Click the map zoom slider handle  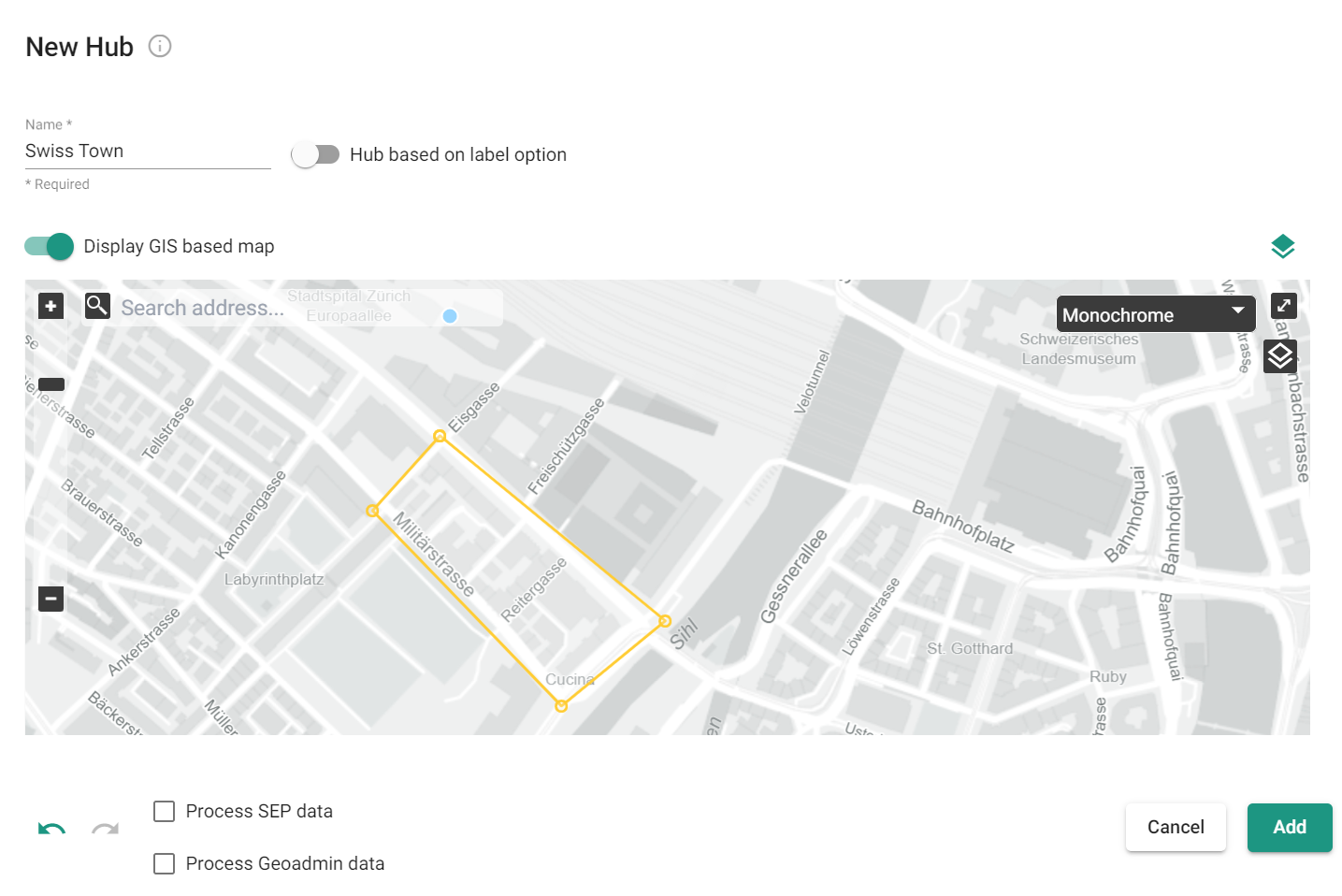[x=51, y=384]
